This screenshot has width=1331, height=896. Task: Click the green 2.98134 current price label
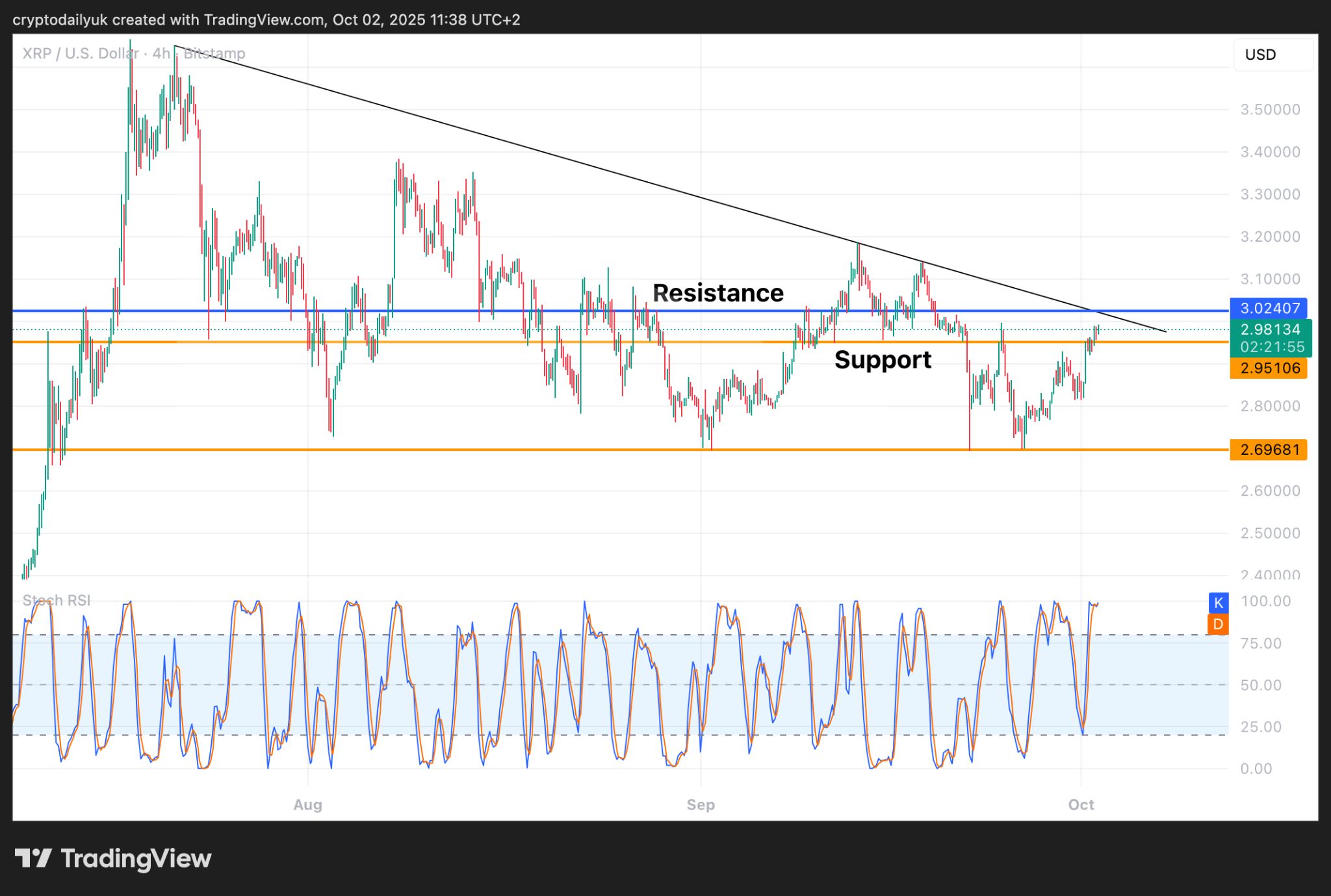1271,329
